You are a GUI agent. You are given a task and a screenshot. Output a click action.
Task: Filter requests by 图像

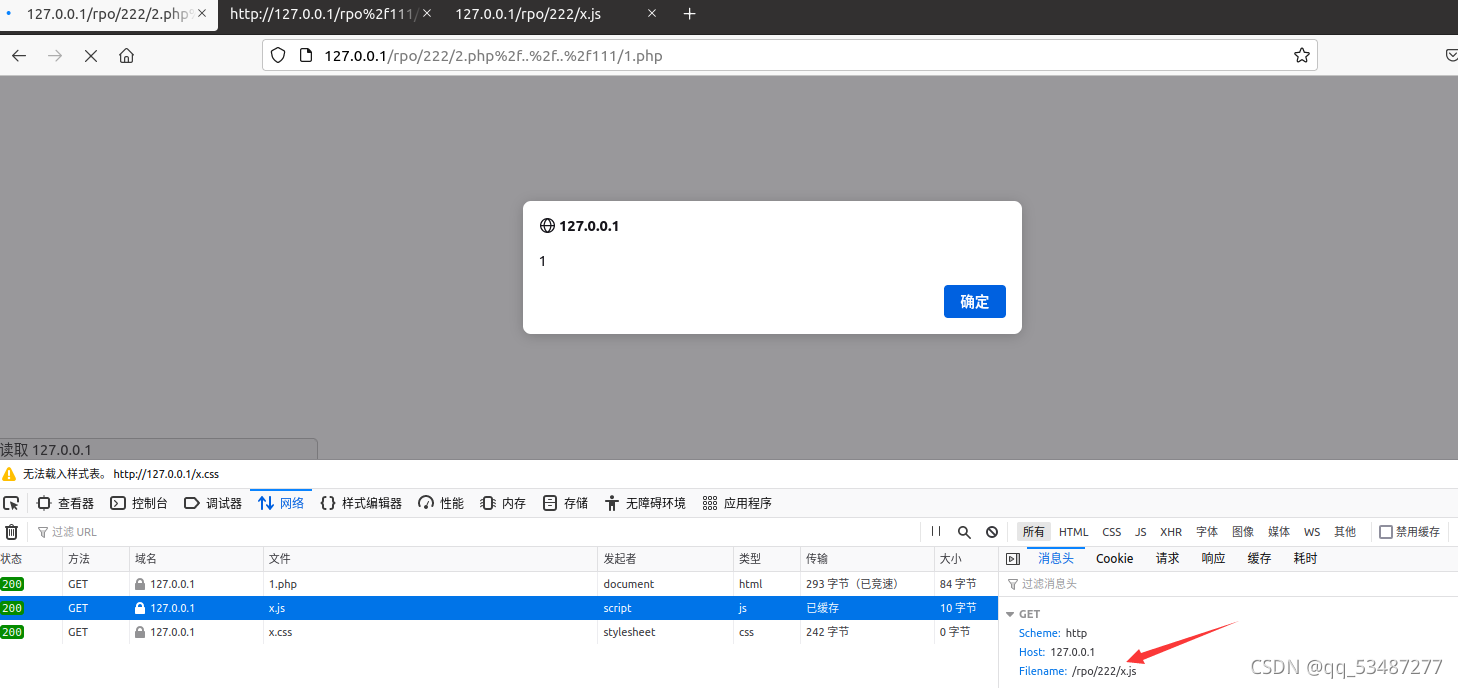click(1243, 532)
